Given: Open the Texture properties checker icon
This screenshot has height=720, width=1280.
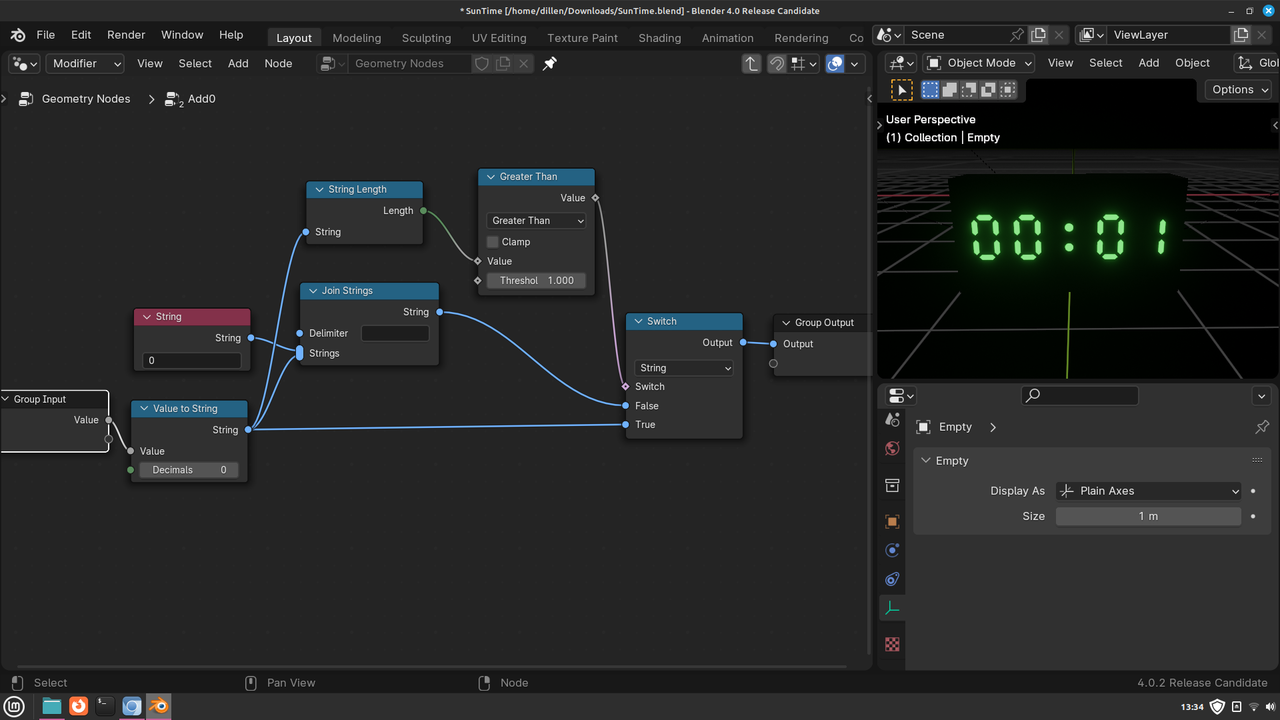Looking at the screenshot, I should click(x=892, y=645).
